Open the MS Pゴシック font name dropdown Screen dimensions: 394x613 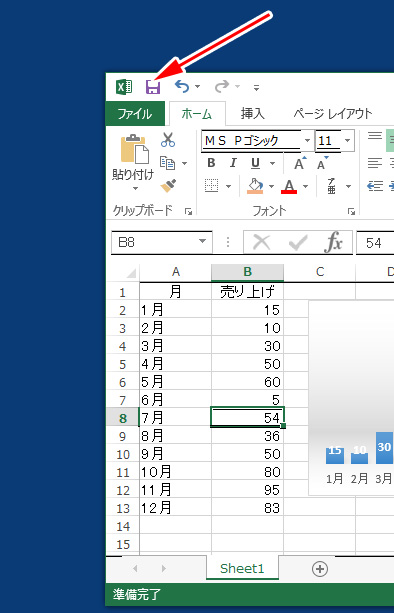click(x=308, y=140)
